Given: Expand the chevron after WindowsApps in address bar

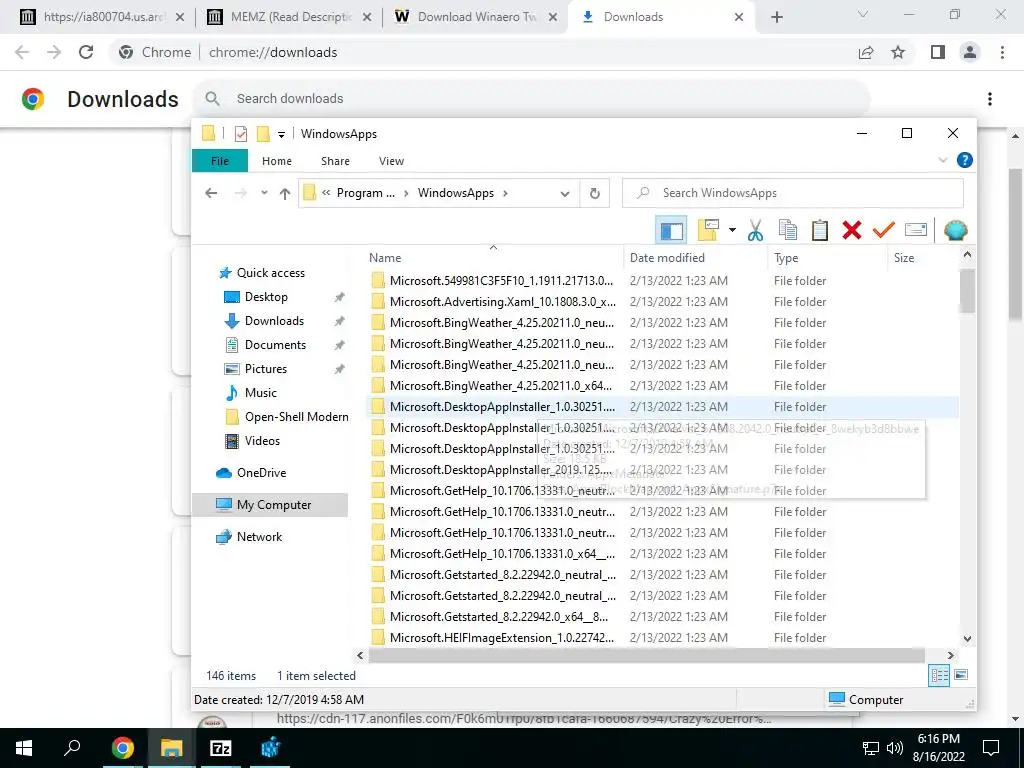Looking at the screenshot, I should tap(505, 193).
